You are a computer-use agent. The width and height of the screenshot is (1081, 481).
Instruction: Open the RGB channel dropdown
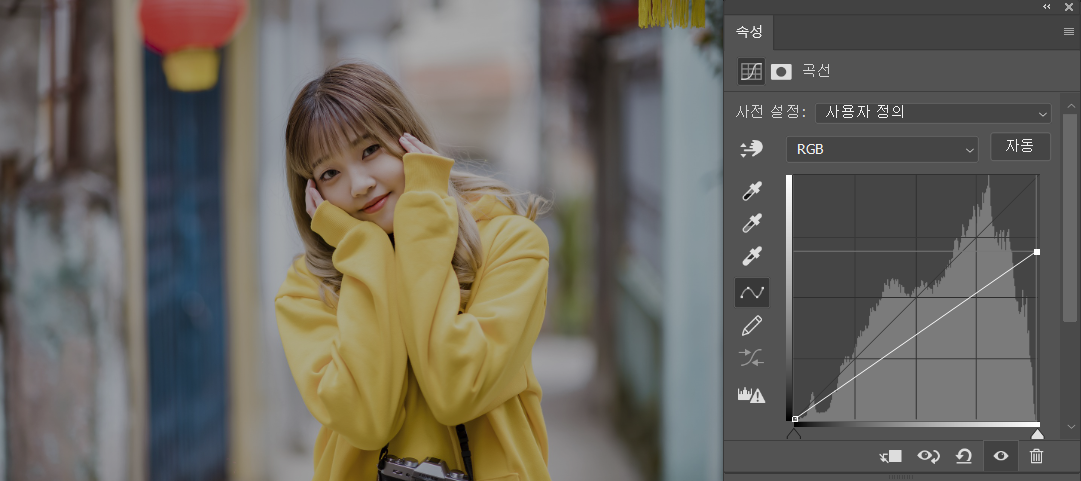[x=882, y=149]
